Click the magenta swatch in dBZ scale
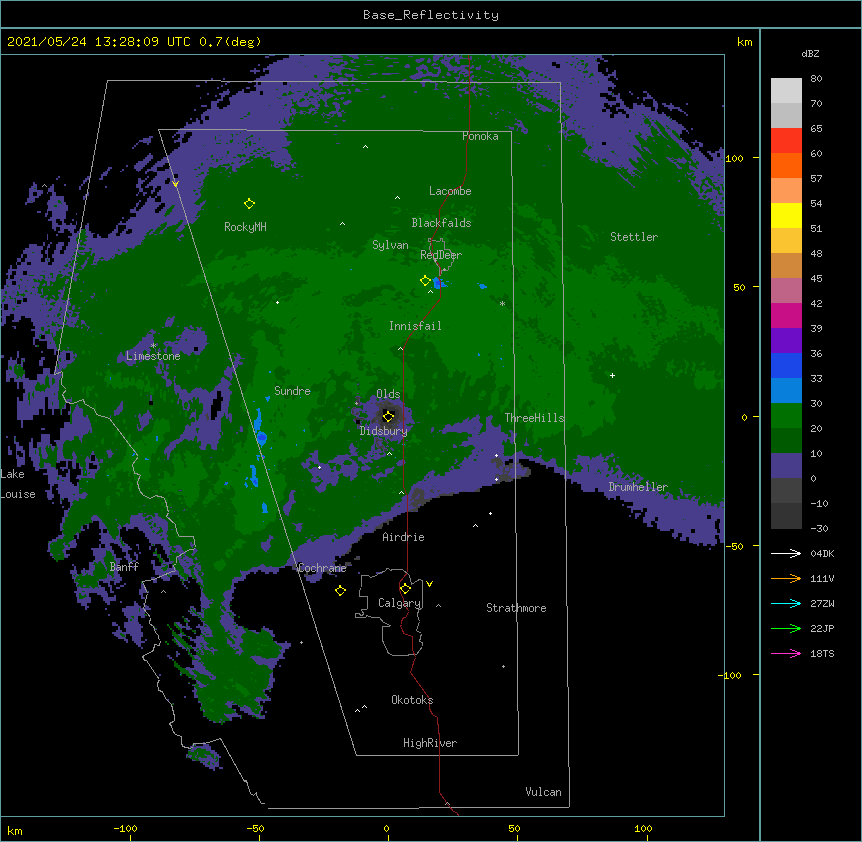This screenshot has height=842, width=862. 786,315
